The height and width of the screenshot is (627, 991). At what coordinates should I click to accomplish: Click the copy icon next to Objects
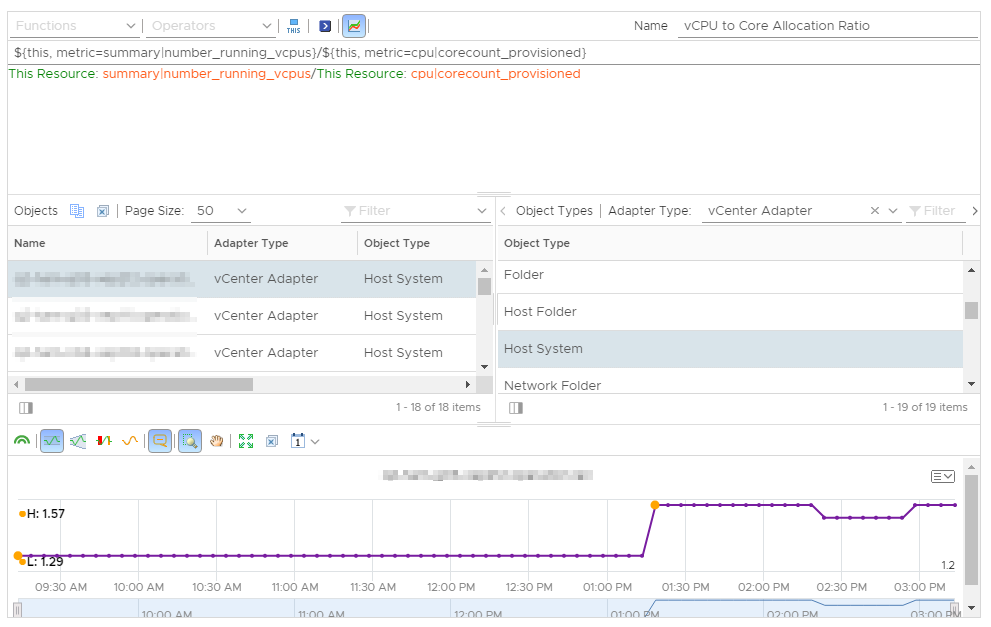coord(77,211)
